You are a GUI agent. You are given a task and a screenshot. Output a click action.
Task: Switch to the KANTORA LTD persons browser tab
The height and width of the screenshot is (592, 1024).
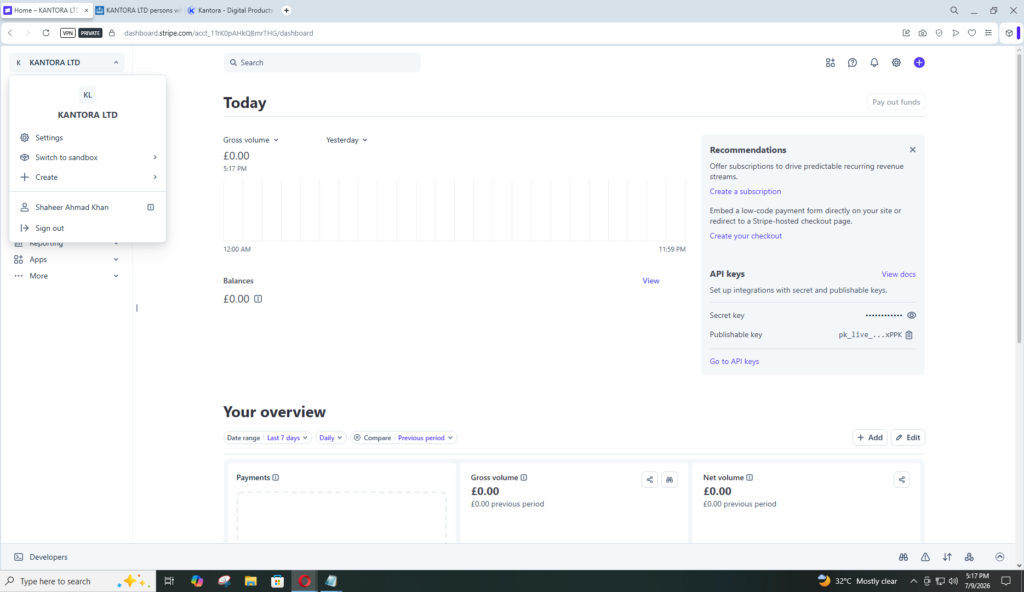(138, 10)
